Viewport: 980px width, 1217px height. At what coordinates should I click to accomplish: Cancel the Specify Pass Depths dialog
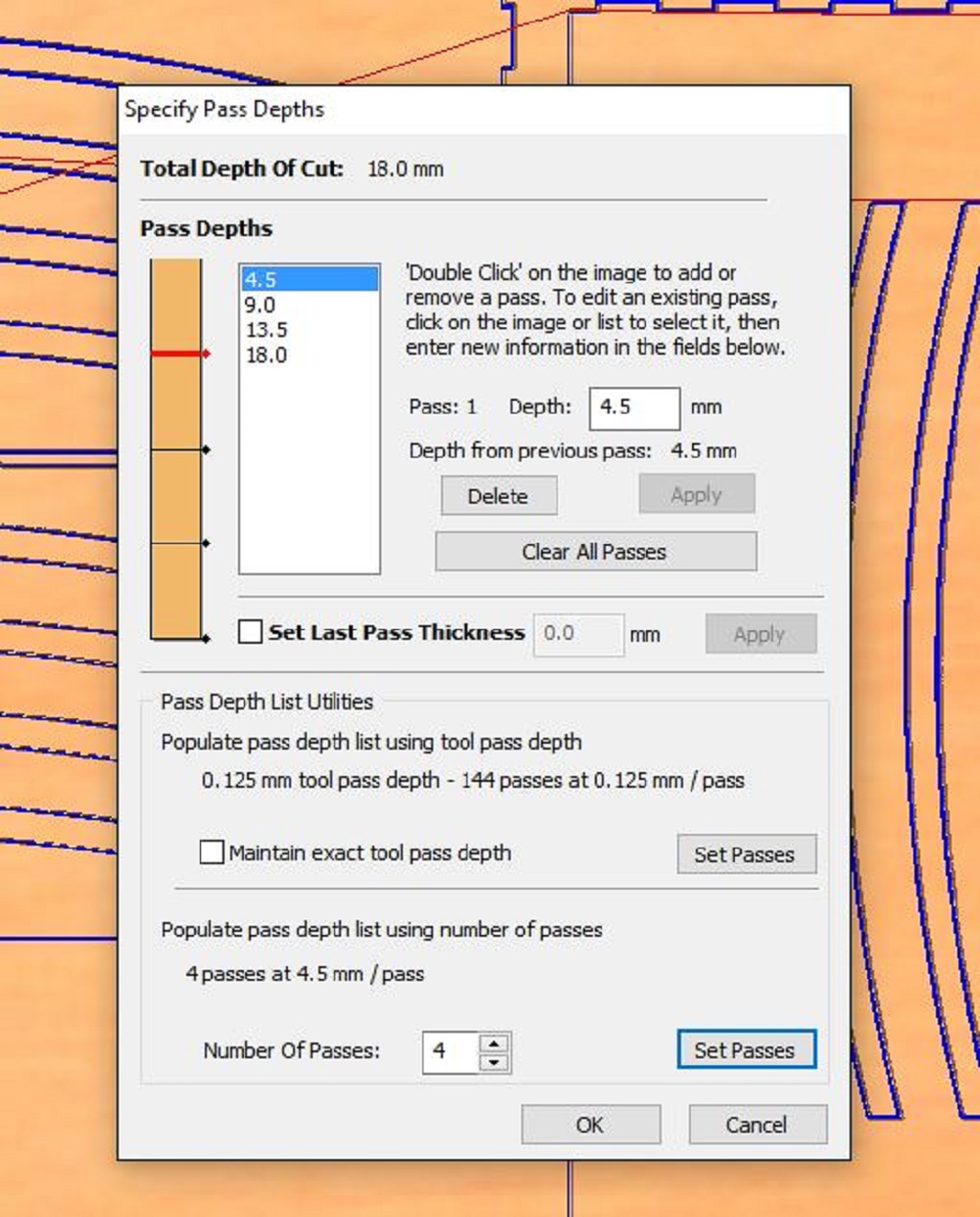758,1125
